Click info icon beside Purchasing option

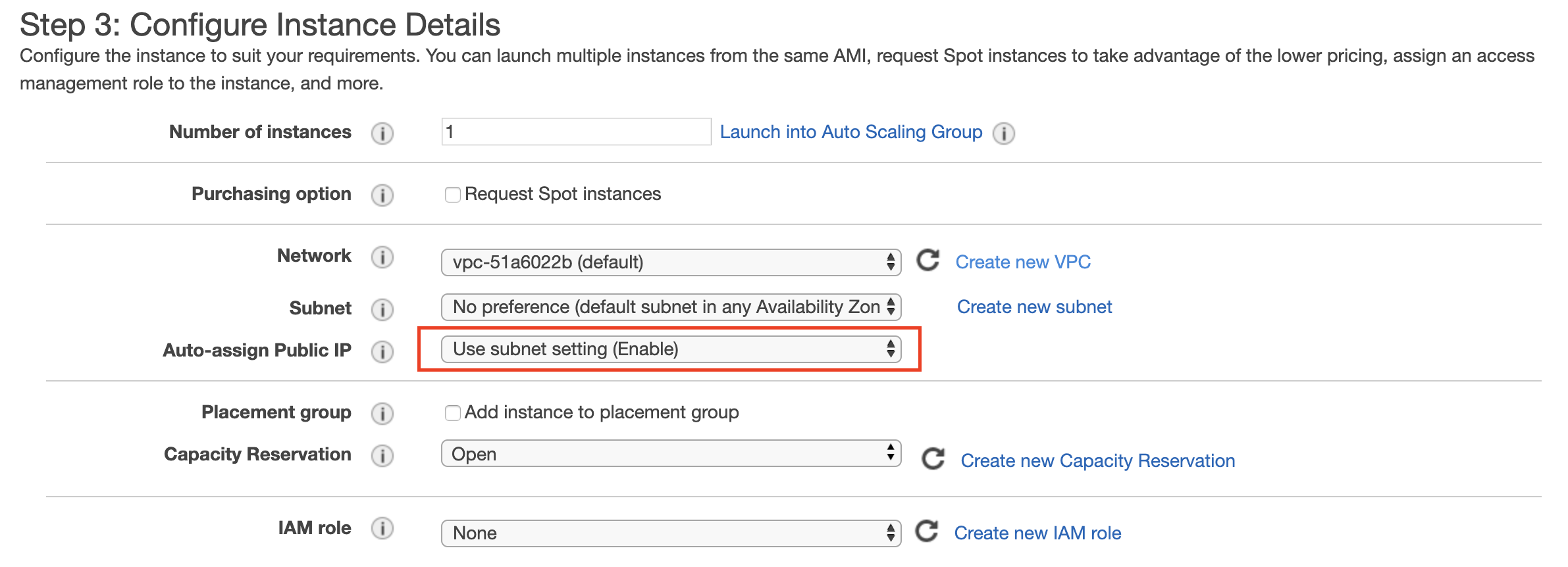pyautogui.click(x=382, y=195)
